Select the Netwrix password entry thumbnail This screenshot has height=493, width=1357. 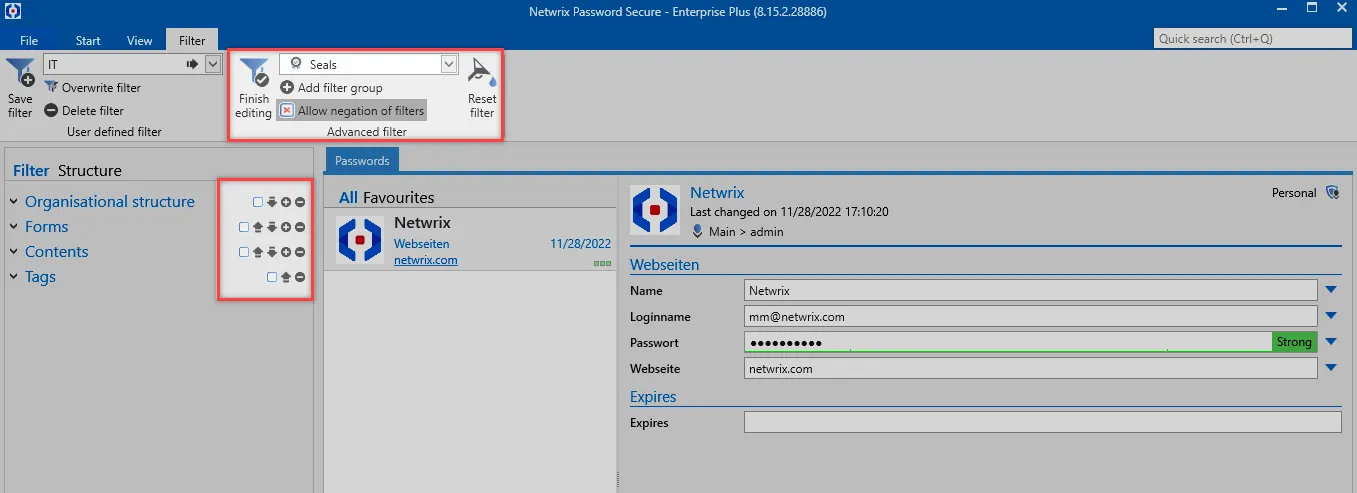click(x=360, y=240)
